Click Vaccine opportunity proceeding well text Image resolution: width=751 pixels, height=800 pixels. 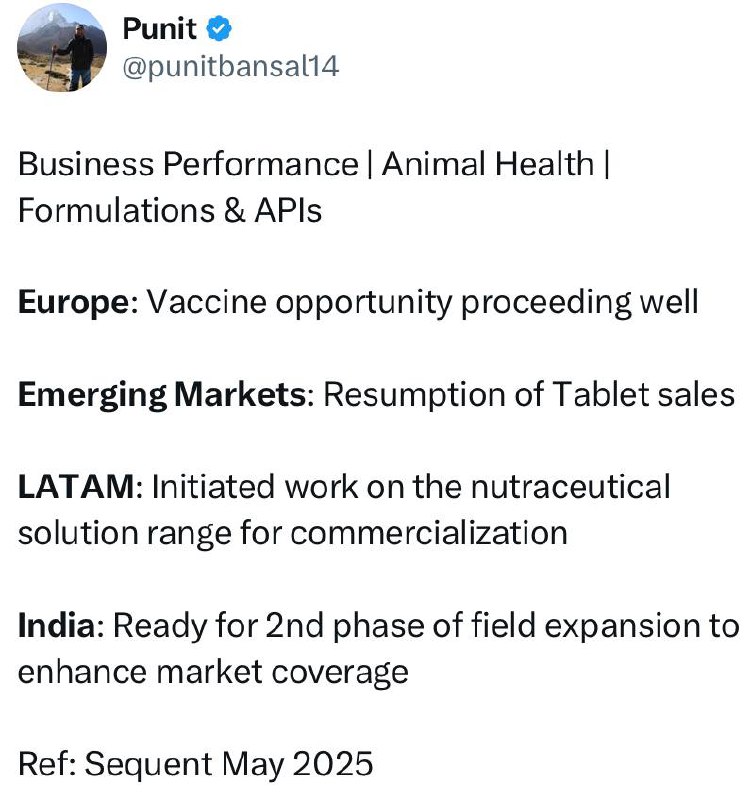(422, 303)
